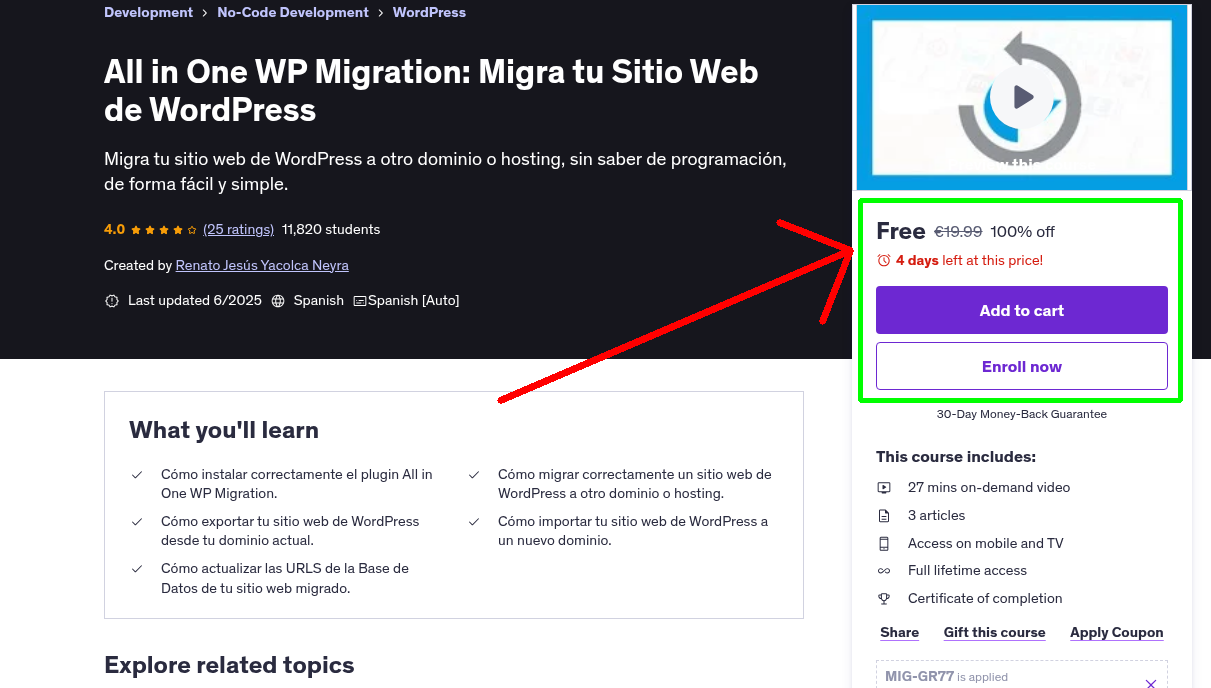1211x688 pixels.
Task: Open the Development breadcrumb link
Action: click(148, 12)
